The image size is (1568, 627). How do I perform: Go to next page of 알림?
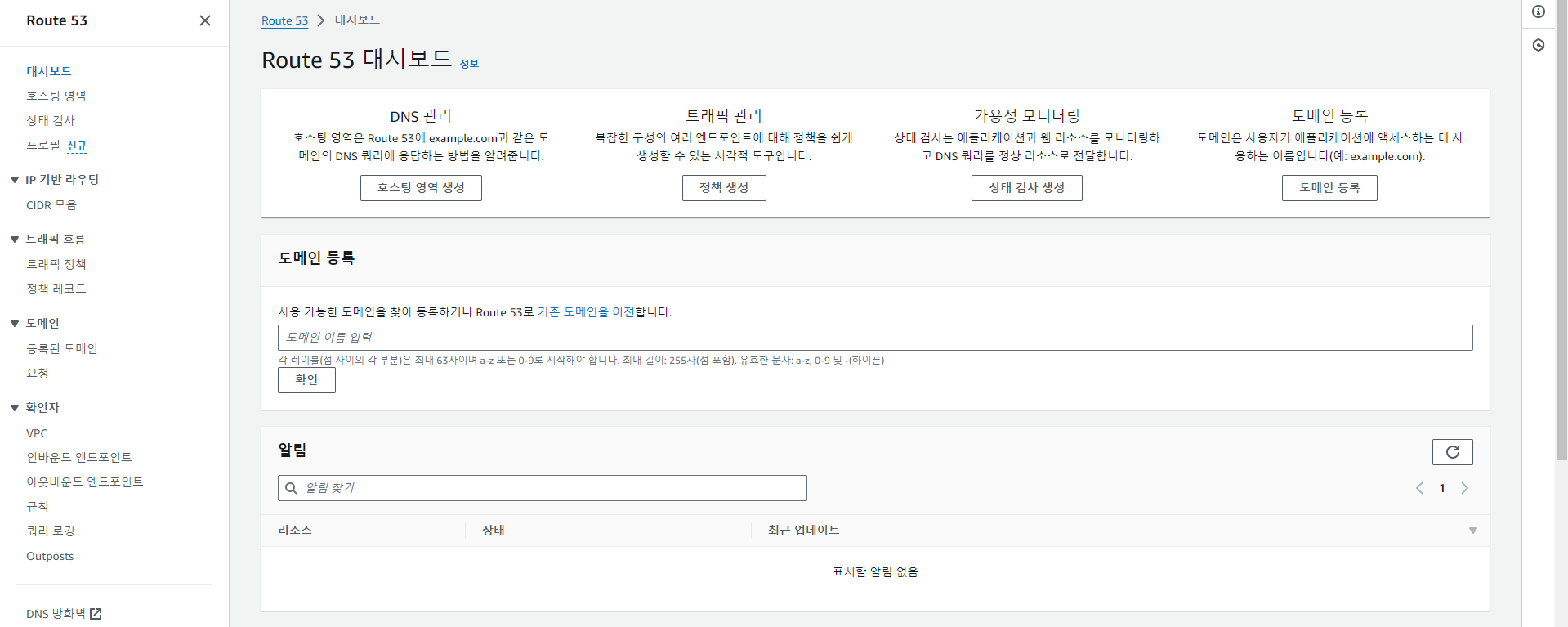click(x=1465, y=488)
